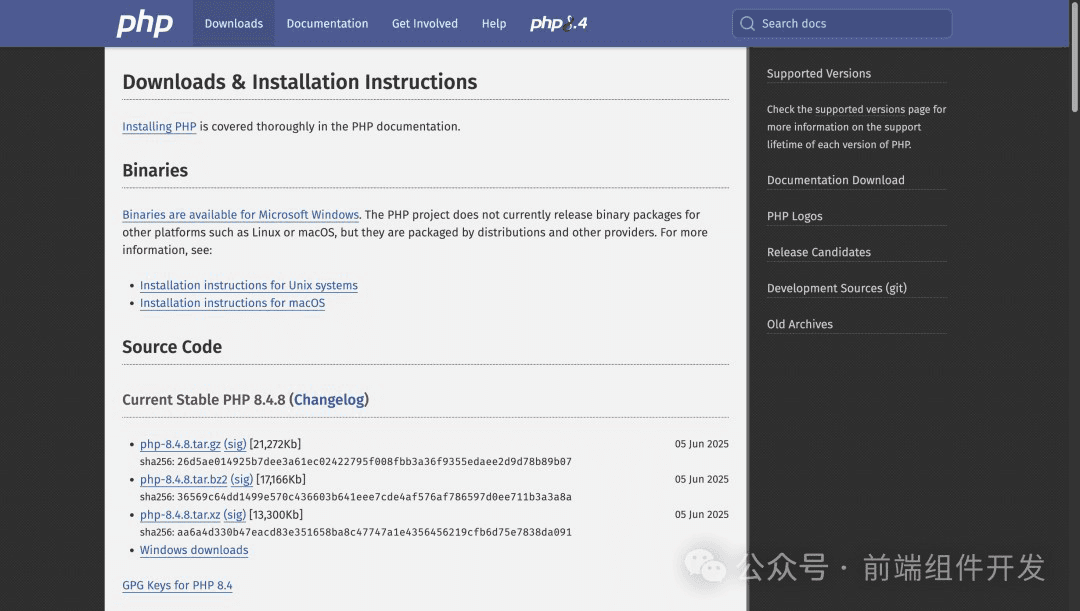Viewport: 1080px width, 611px height.
Task: Download the php-8.4.8.tar.bz2 archive
Action: [183, 479]
